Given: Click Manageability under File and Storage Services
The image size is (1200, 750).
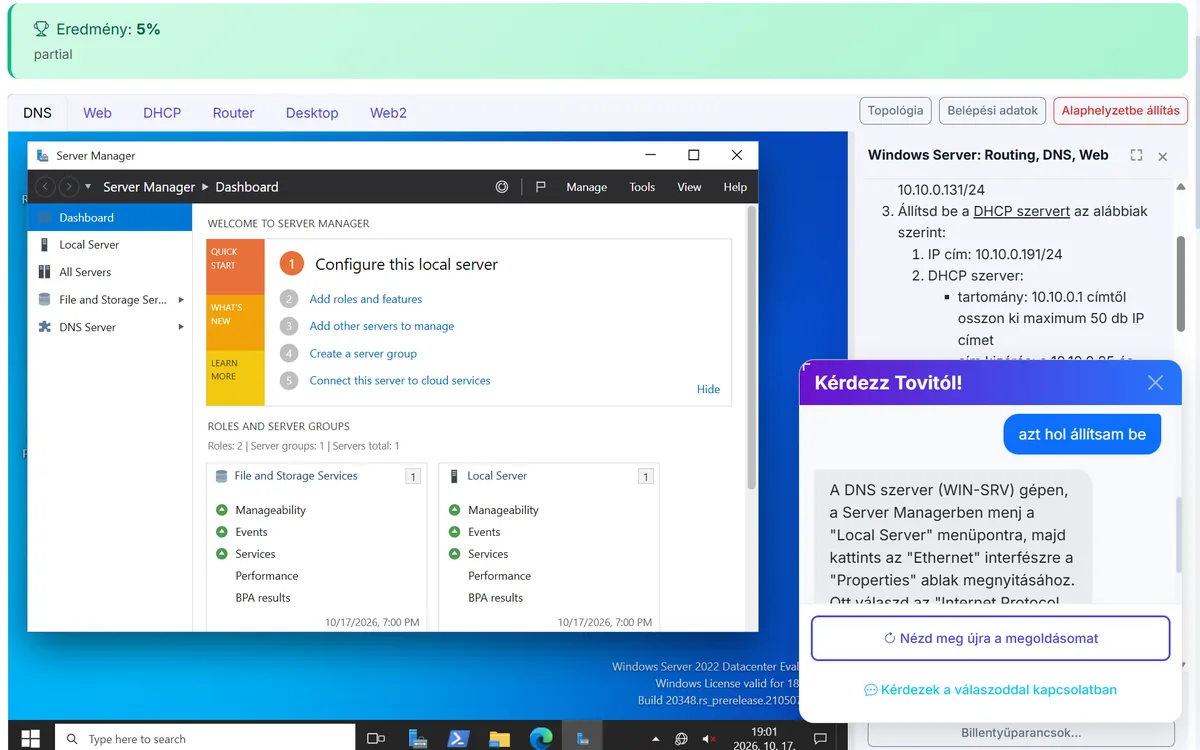Looking at the screenshot, I should coord(270,510).
